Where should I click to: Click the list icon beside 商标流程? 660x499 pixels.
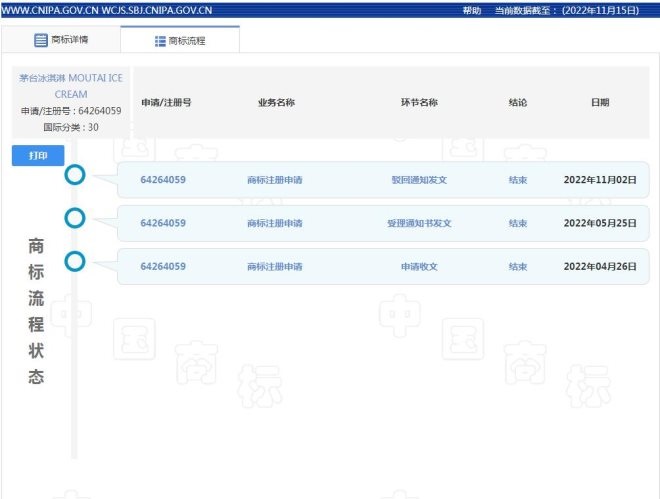[x=160, y=41]
